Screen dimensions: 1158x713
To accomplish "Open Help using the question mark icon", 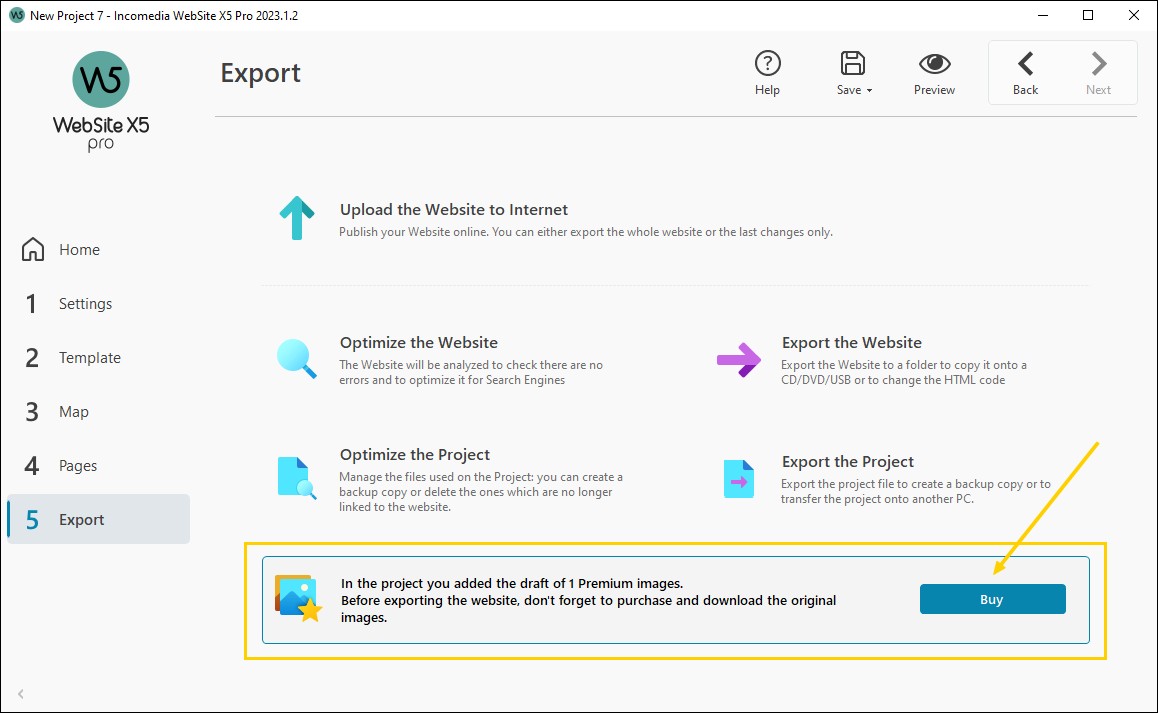I will pos(768,62).
